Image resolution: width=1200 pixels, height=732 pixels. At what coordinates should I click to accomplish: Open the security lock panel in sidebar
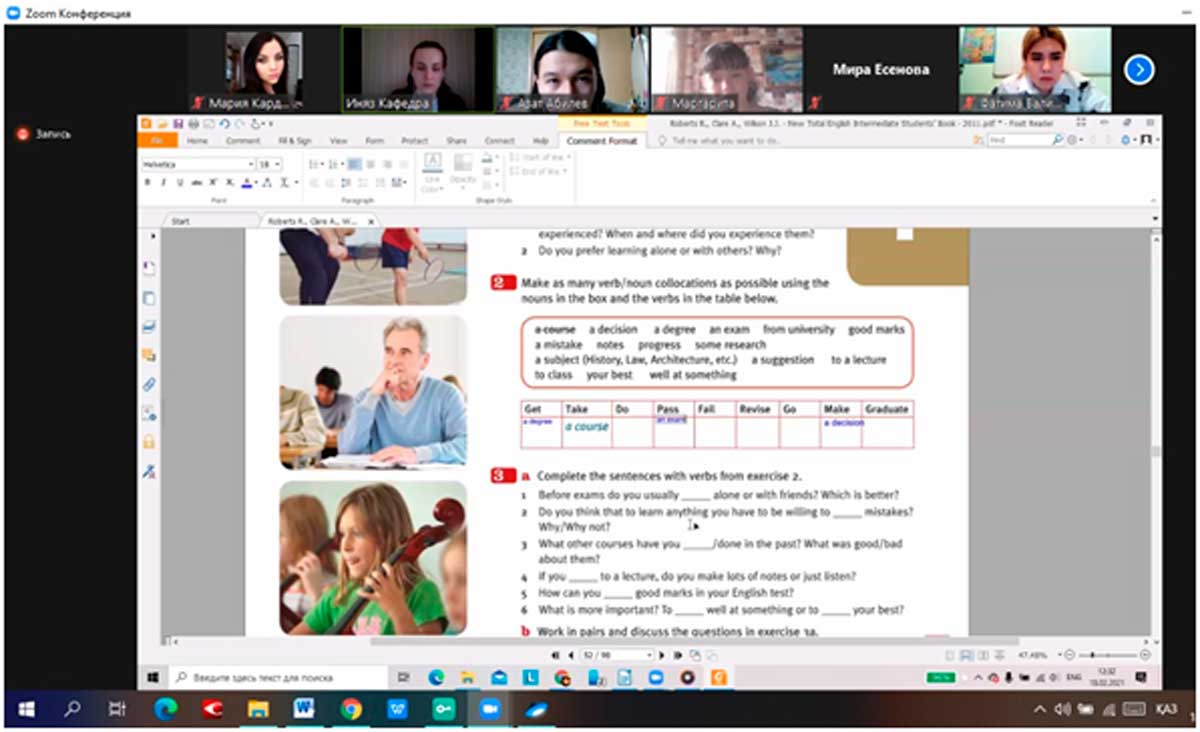point(149,441)
